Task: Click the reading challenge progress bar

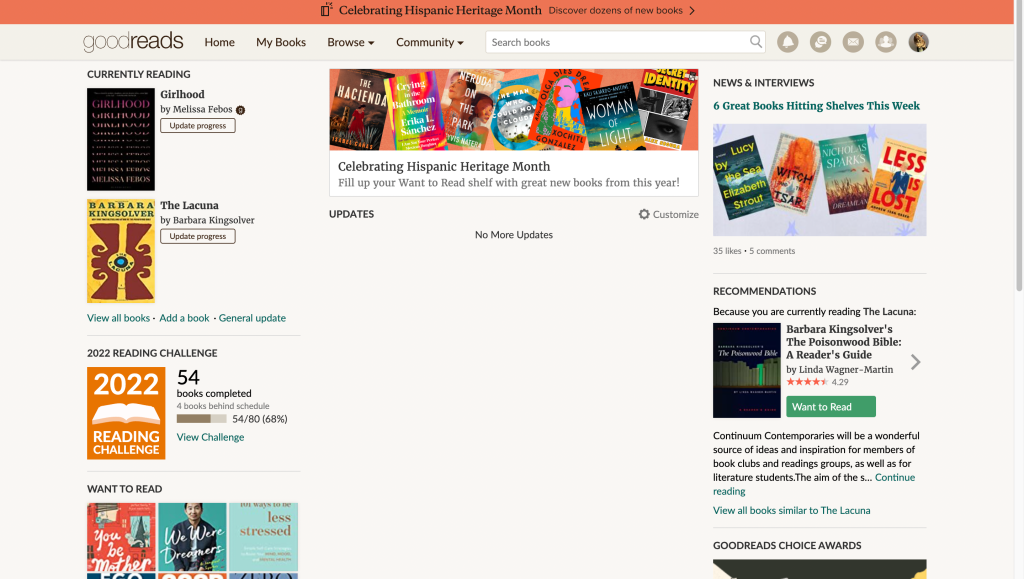Action: [x=202, y=419]
